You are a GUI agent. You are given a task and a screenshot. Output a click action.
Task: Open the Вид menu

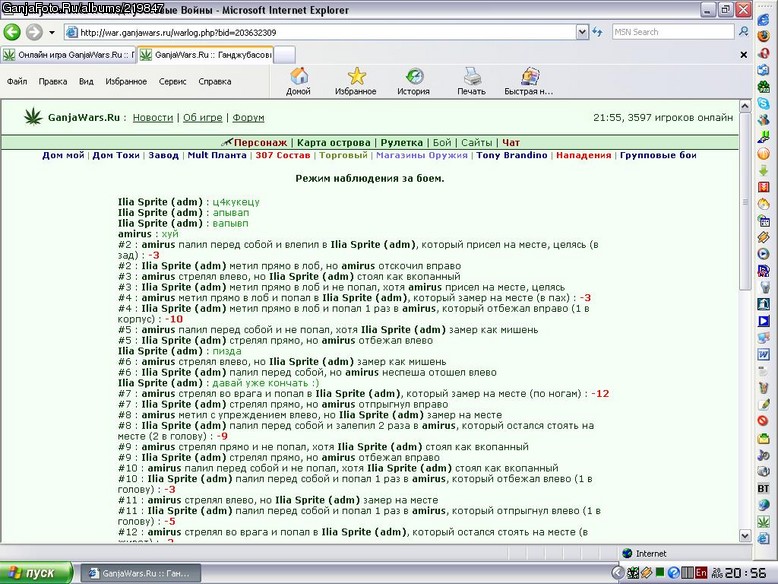(x=86, y=81)
